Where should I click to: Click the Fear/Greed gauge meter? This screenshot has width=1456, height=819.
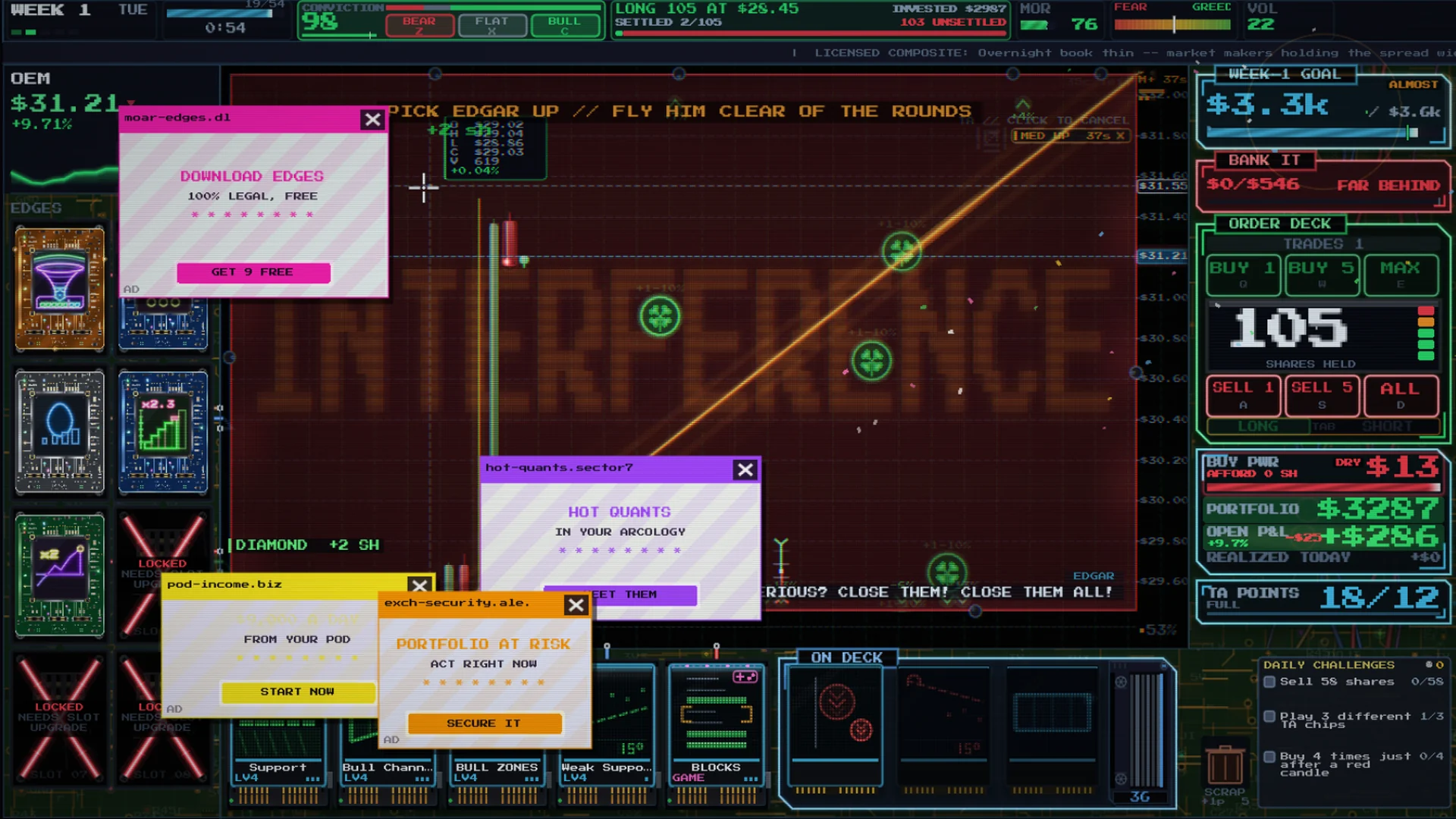point(1172,24)
